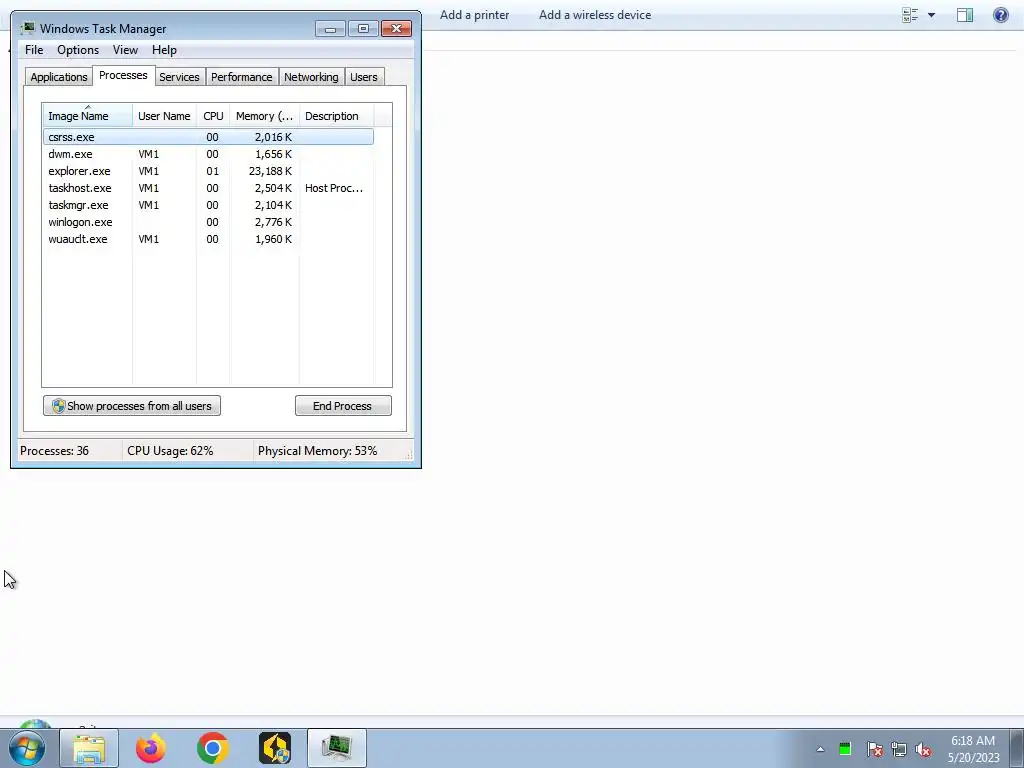Switch to the Networking tab
Viewport: 1024px width, 768px height.
tap(312, 77)
